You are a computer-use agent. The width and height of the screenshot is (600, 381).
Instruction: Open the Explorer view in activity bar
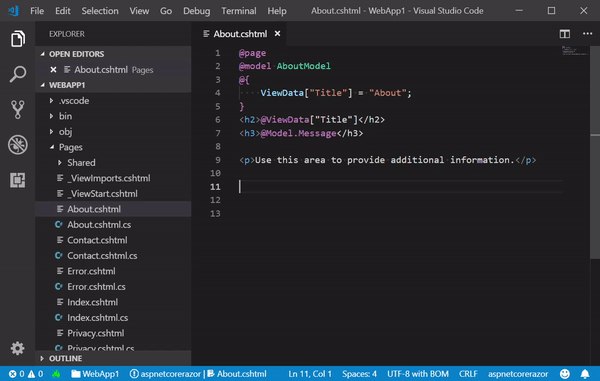18,39
